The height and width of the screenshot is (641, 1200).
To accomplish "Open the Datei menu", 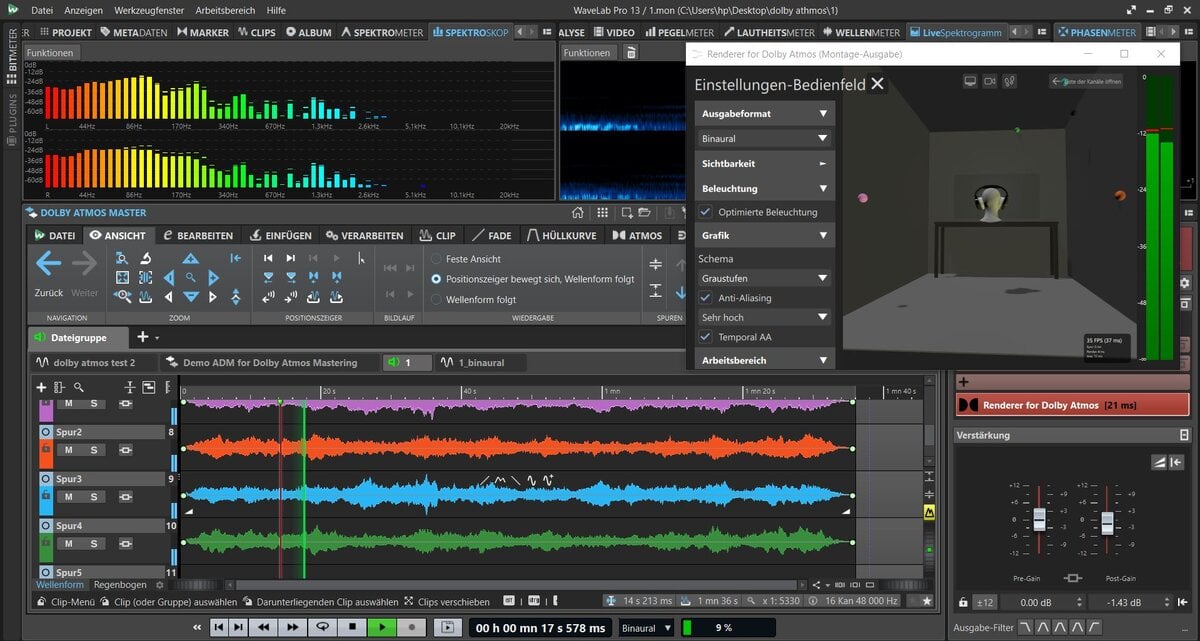I will click(x=42, y=10).
